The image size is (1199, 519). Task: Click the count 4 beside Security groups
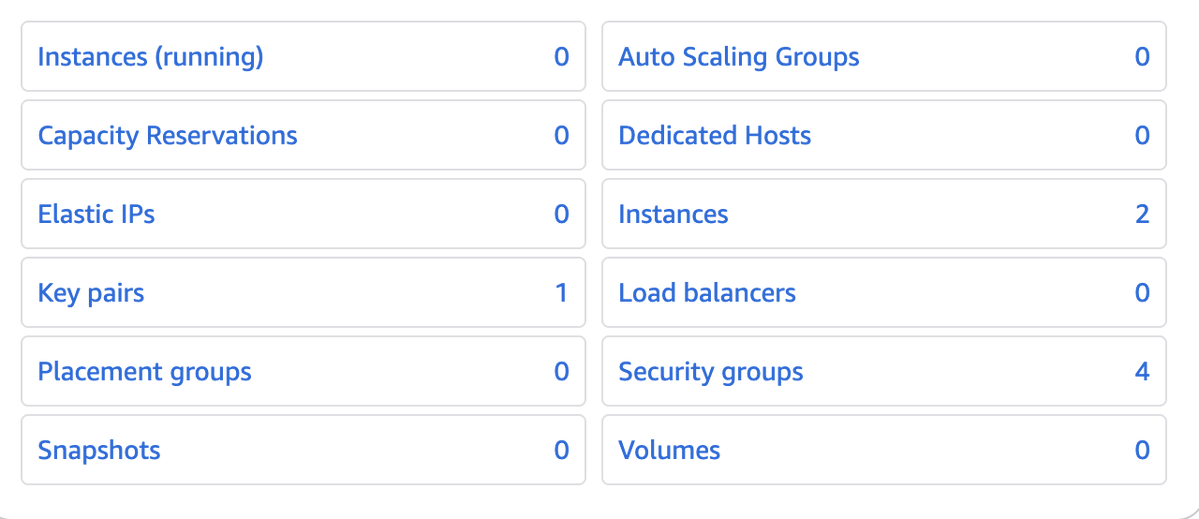(x=1142, y=372)
